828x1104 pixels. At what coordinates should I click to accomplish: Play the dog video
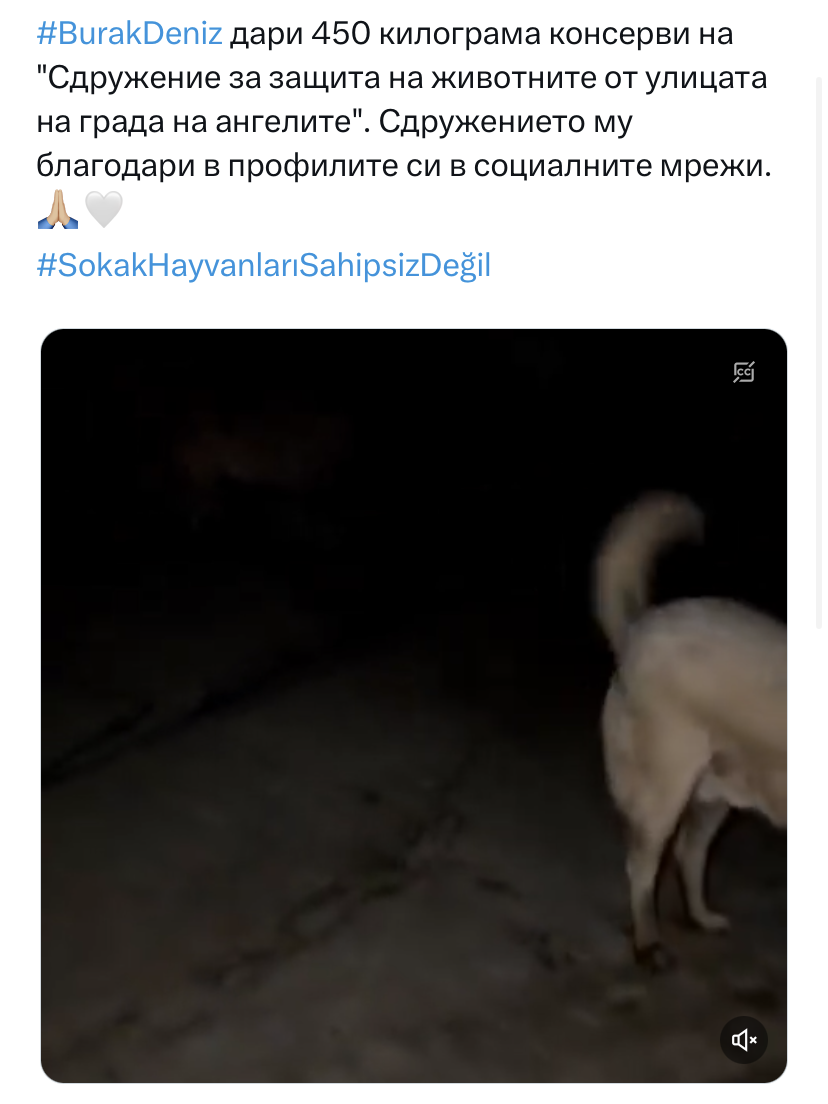414,705
